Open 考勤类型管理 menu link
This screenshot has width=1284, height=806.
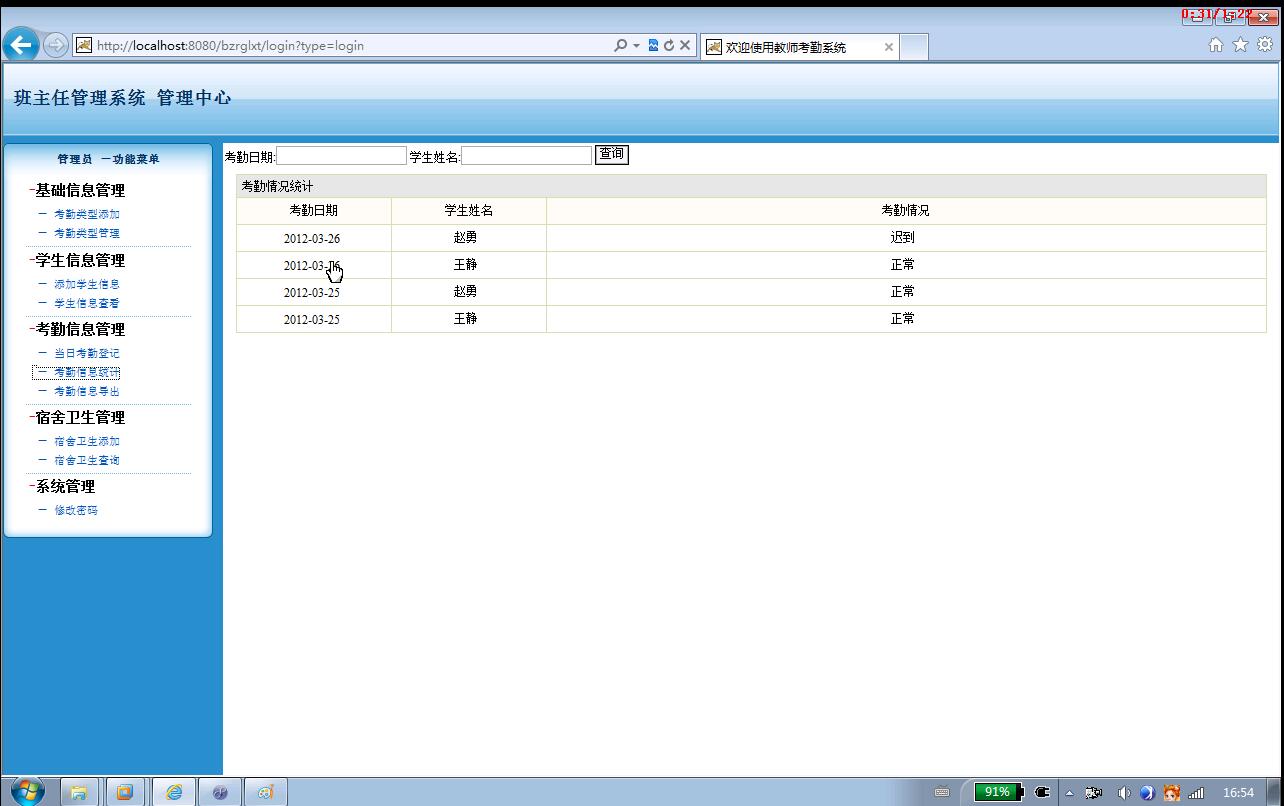tap(86, 233)
